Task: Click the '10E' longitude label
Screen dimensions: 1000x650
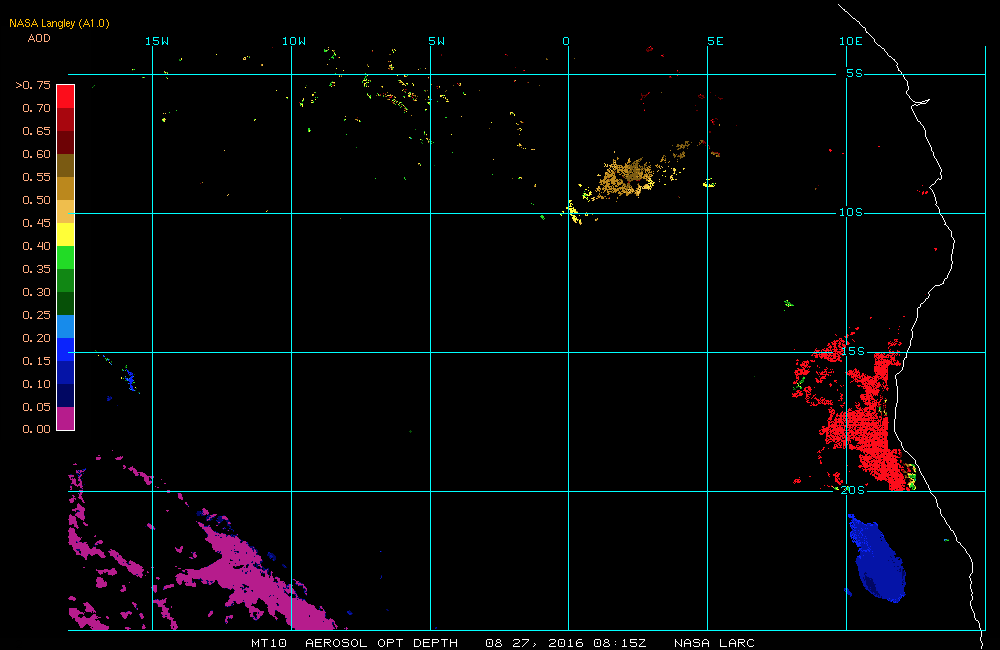Action: pyautogui.click(x=851, y=41)
